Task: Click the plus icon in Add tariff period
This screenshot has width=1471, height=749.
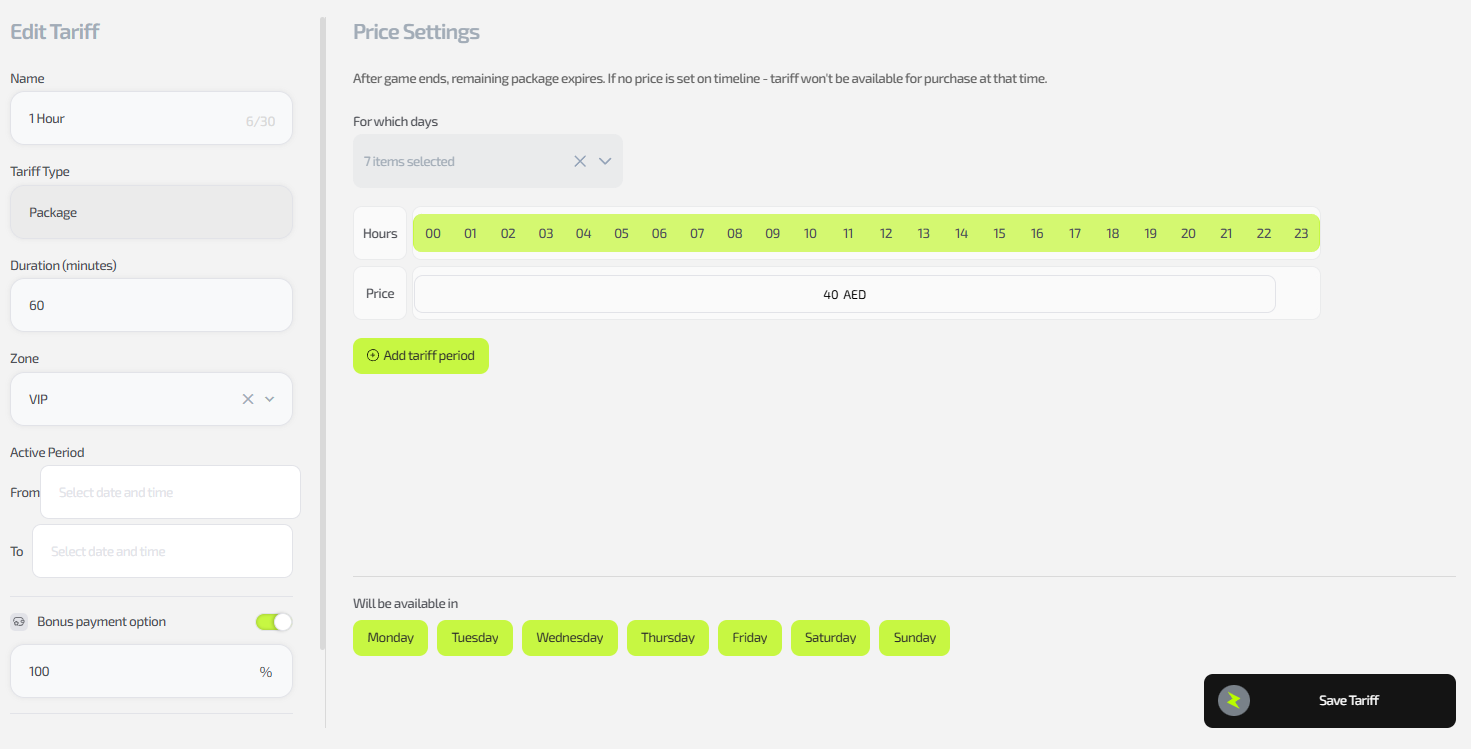Action: click(373, 356)
